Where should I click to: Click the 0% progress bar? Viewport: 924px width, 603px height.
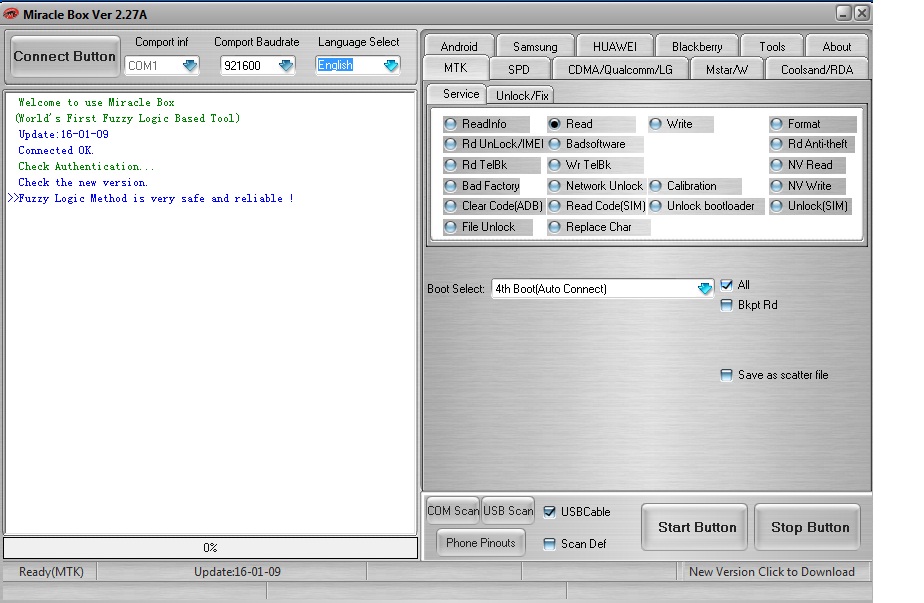(210, 548)
